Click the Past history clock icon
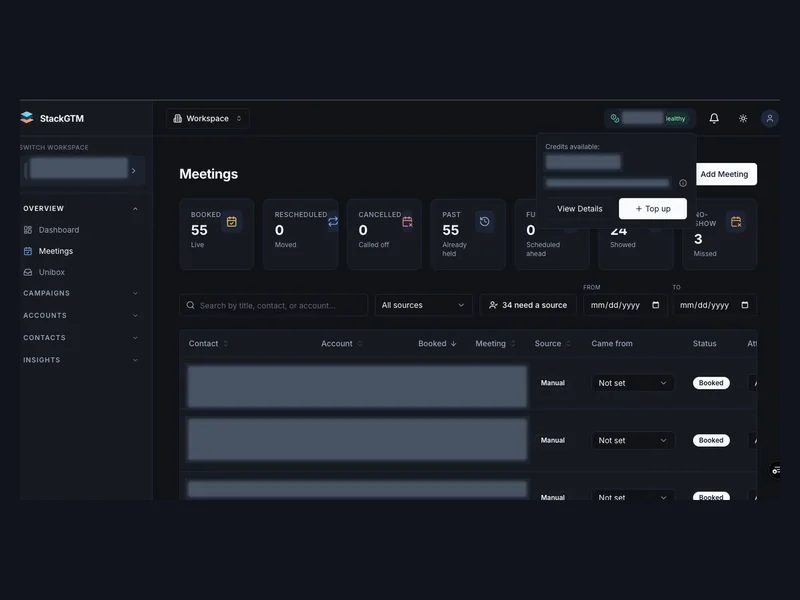800x600 pixels. [484, 221]
